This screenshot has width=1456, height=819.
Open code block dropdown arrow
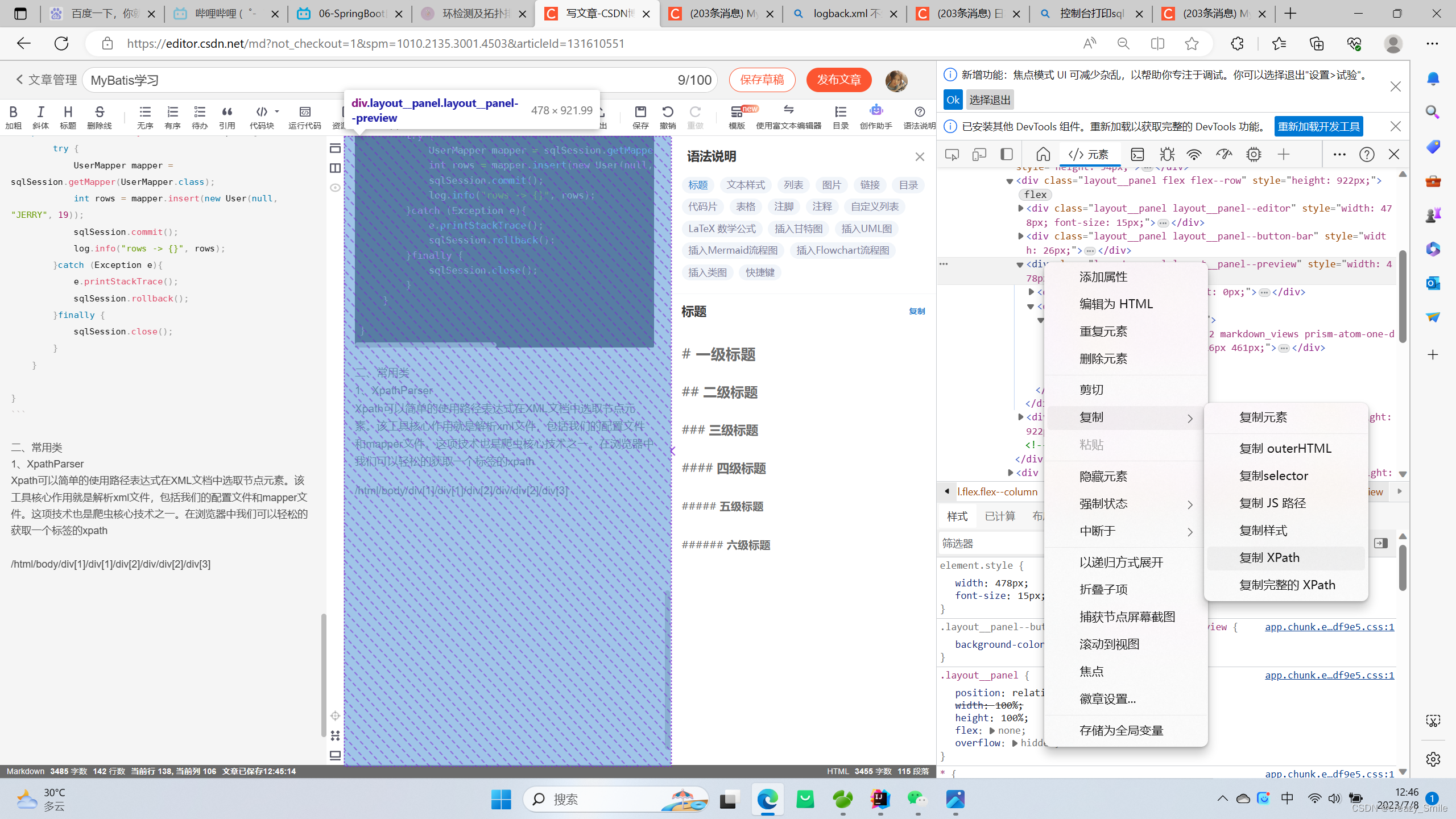click(277, 111)
